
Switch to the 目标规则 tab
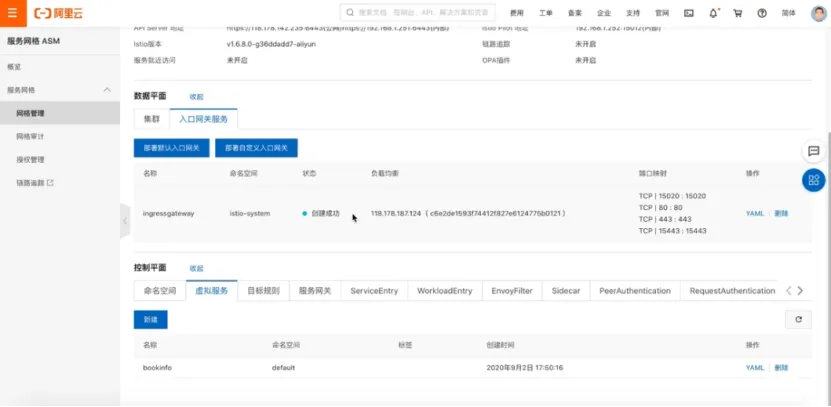click(x=263, y=291)
